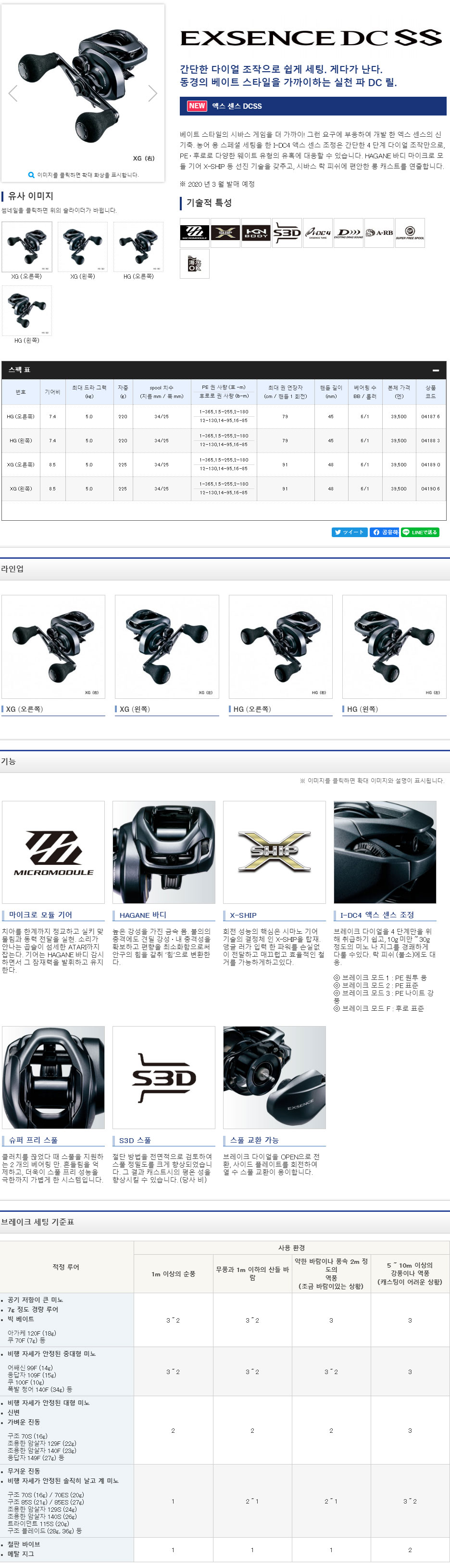The height and width of the screenshot is (1568, 450).
Task: Click the 스펙 표 section header bar
Action: click(x=224, y=370)
